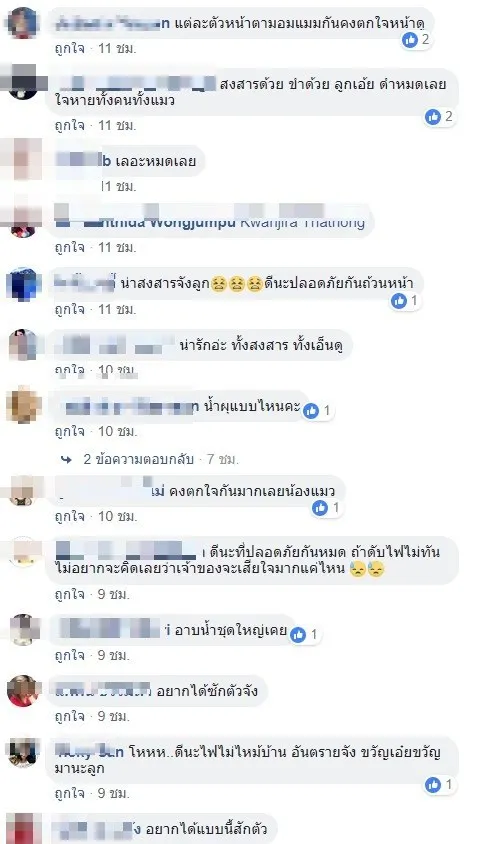Click thumbs-up count on 'สงสารด้วย ขำด้วย' comment
487x844 pixels.
coord(449,116)
